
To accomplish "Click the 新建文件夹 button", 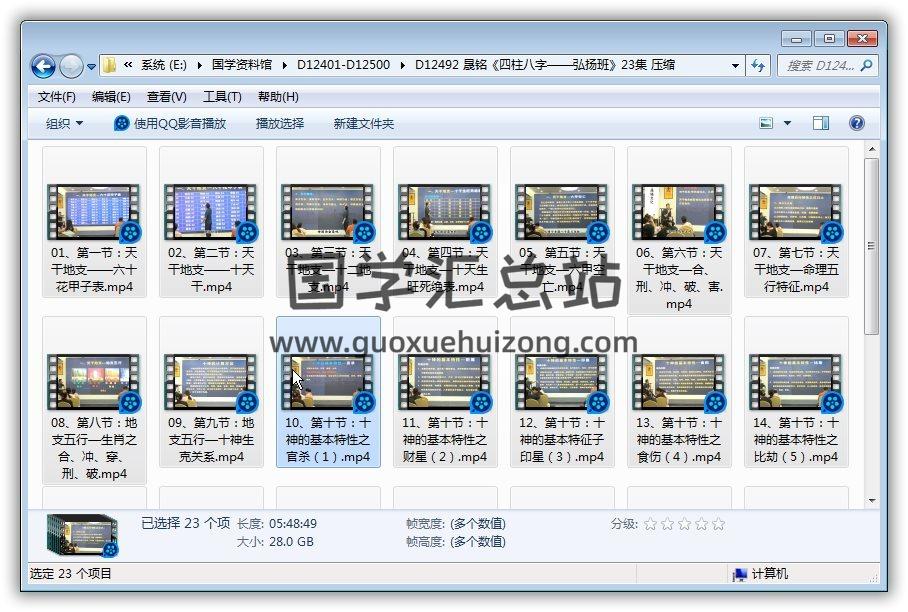I will [x=364, y=123].
